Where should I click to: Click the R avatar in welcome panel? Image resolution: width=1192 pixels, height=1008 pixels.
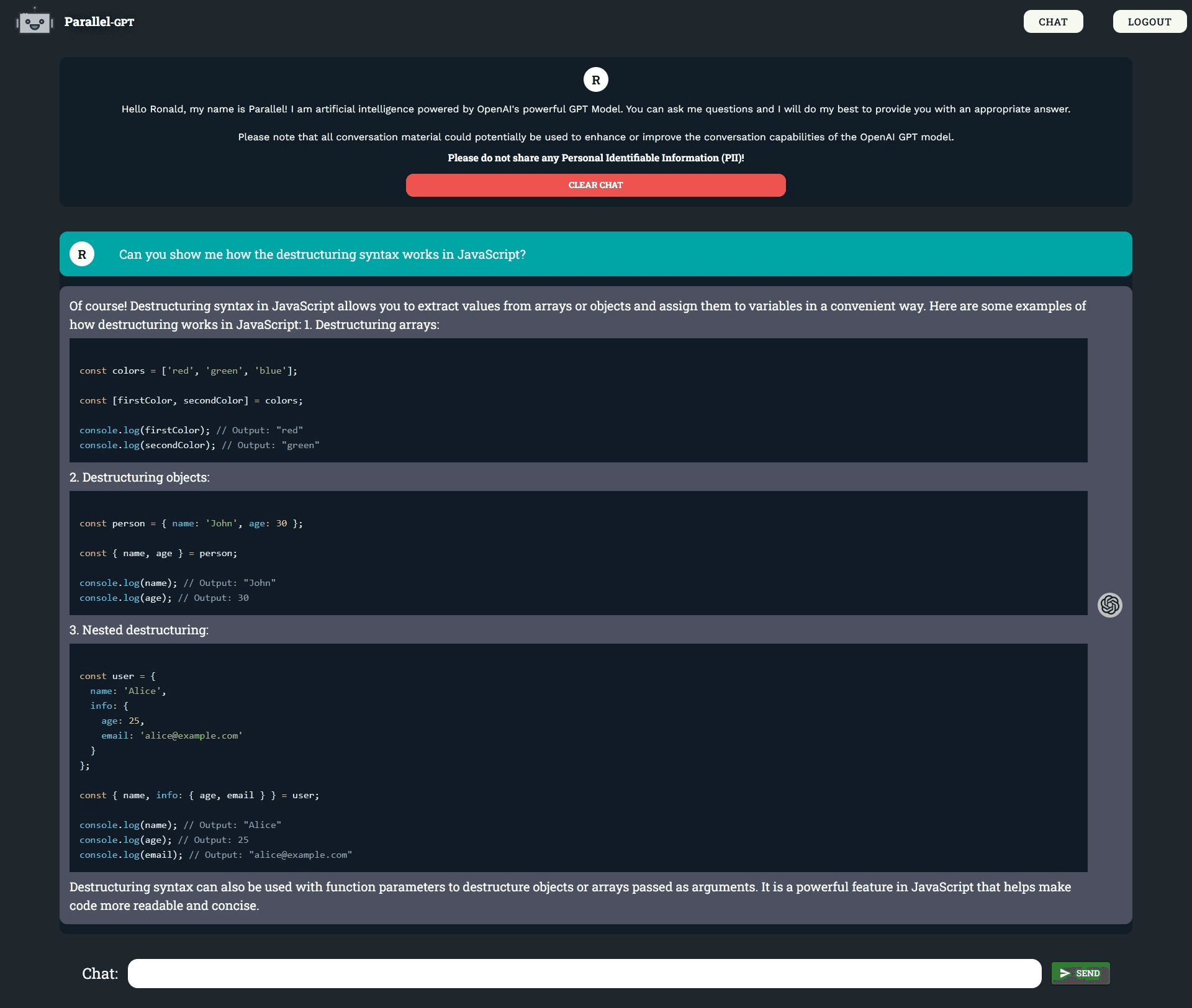click(595, 79)
